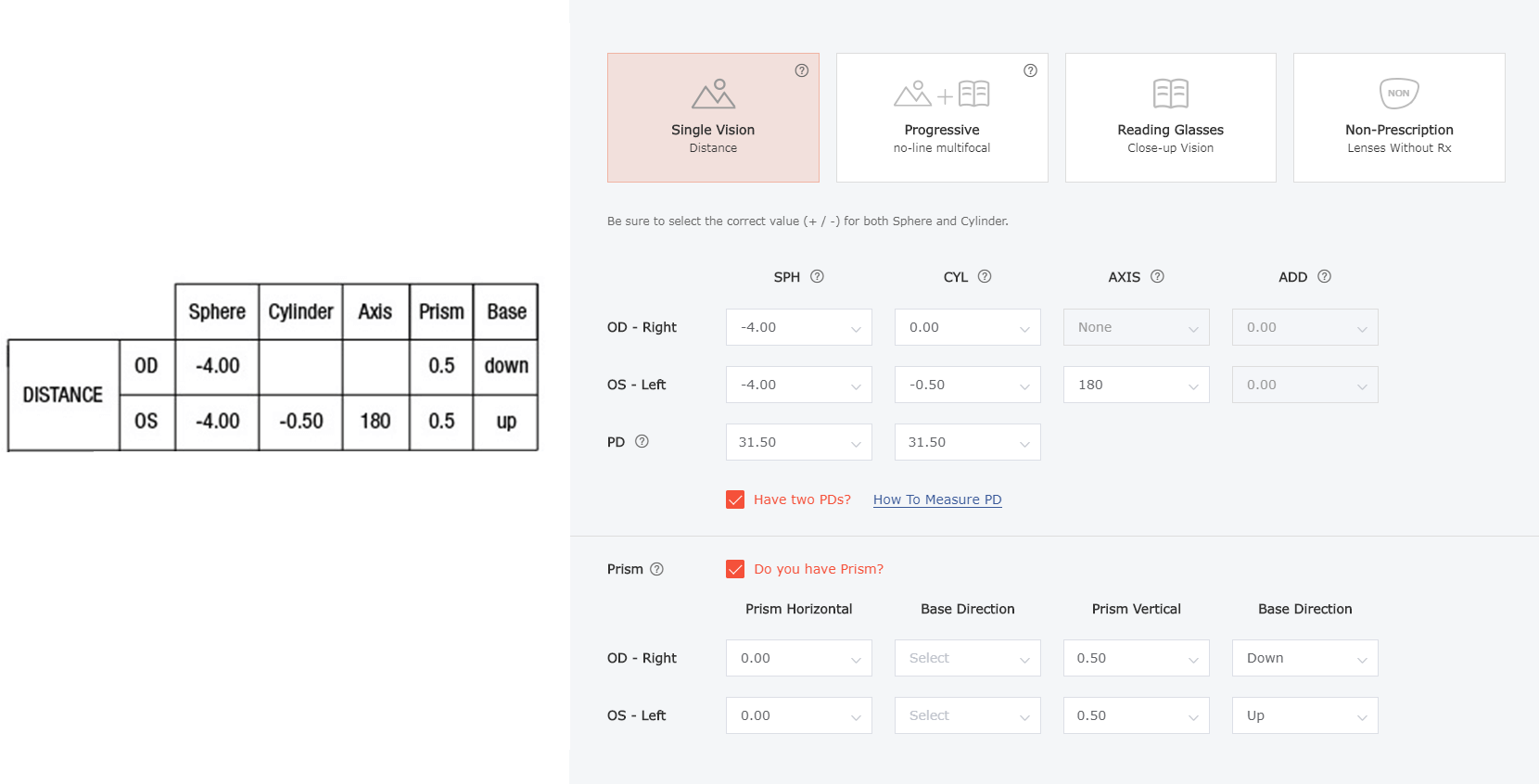
Task: Open OD Right SPH dropdown
Action: click(x=798, y=327)
